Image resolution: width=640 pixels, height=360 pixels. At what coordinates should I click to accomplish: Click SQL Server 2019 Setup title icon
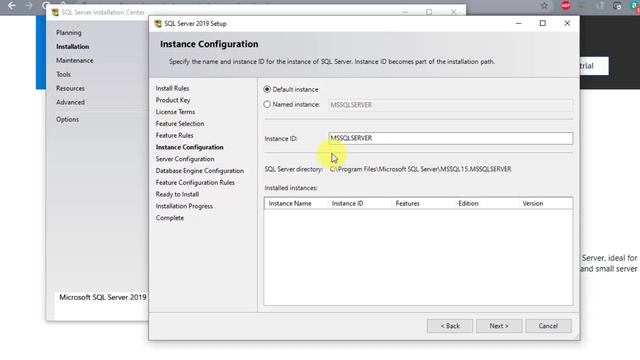pyautogui.click(x=158, y=24)
